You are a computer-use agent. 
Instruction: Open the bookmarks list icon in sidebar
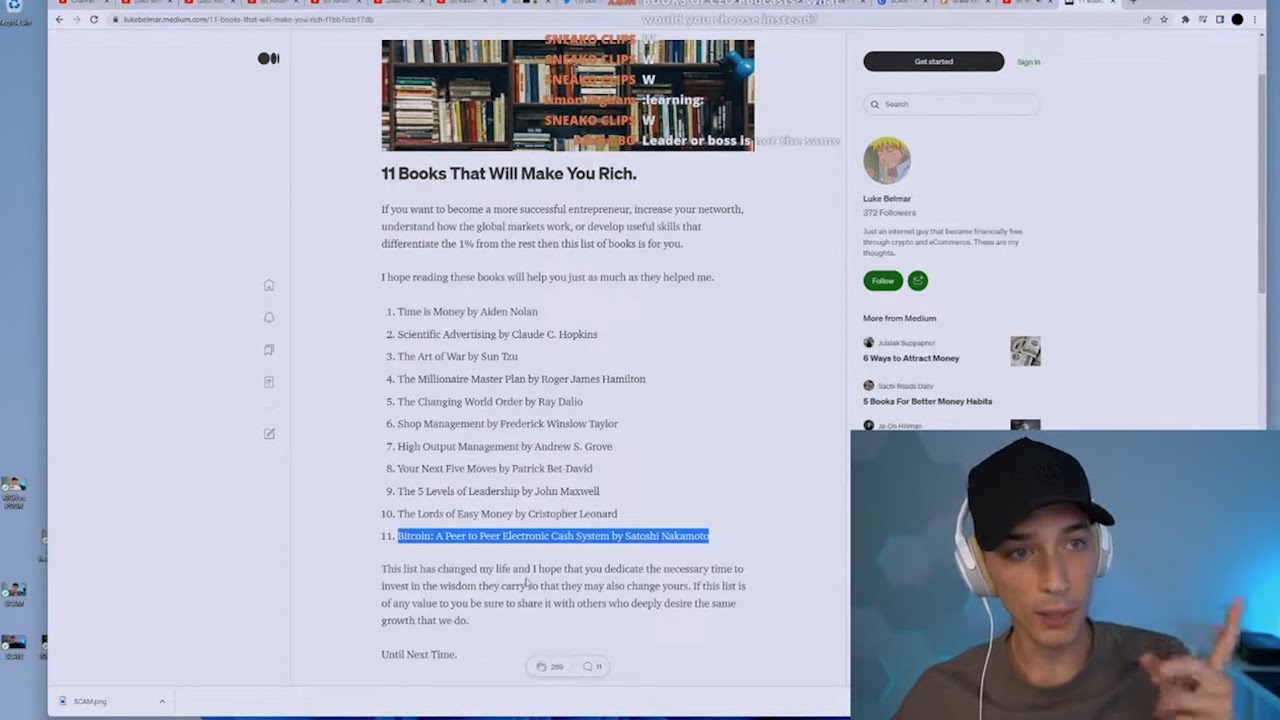tap(269, 350)
